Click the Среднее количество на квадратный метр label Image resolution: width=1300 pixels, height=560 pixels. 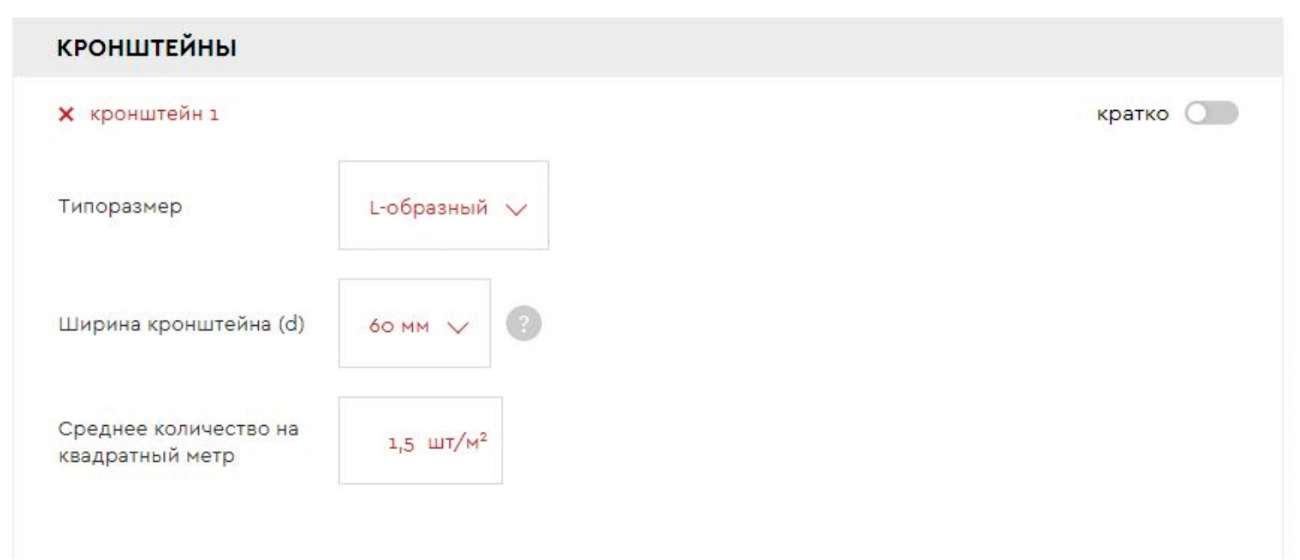pos(178,442)
